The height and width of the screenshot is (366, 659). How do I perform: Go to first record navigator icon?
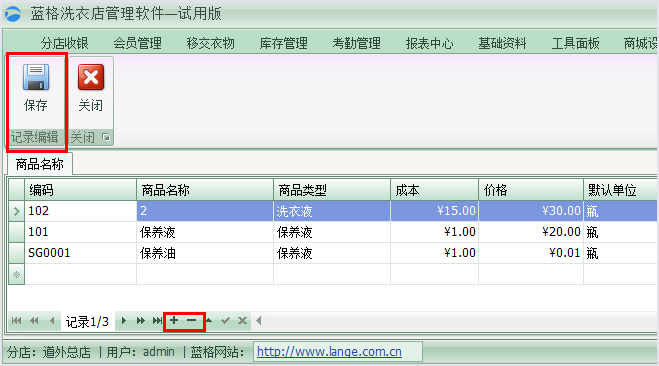click(16, 321)
